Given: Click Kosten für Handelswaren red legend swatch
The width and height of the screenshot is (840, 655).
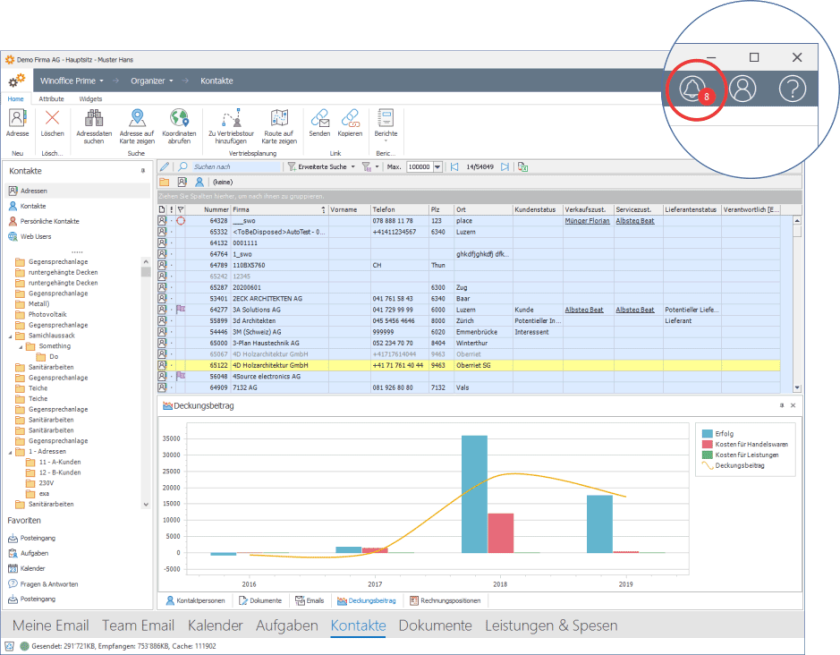Looking at the screenshot, I should click(x=707, y=445).
